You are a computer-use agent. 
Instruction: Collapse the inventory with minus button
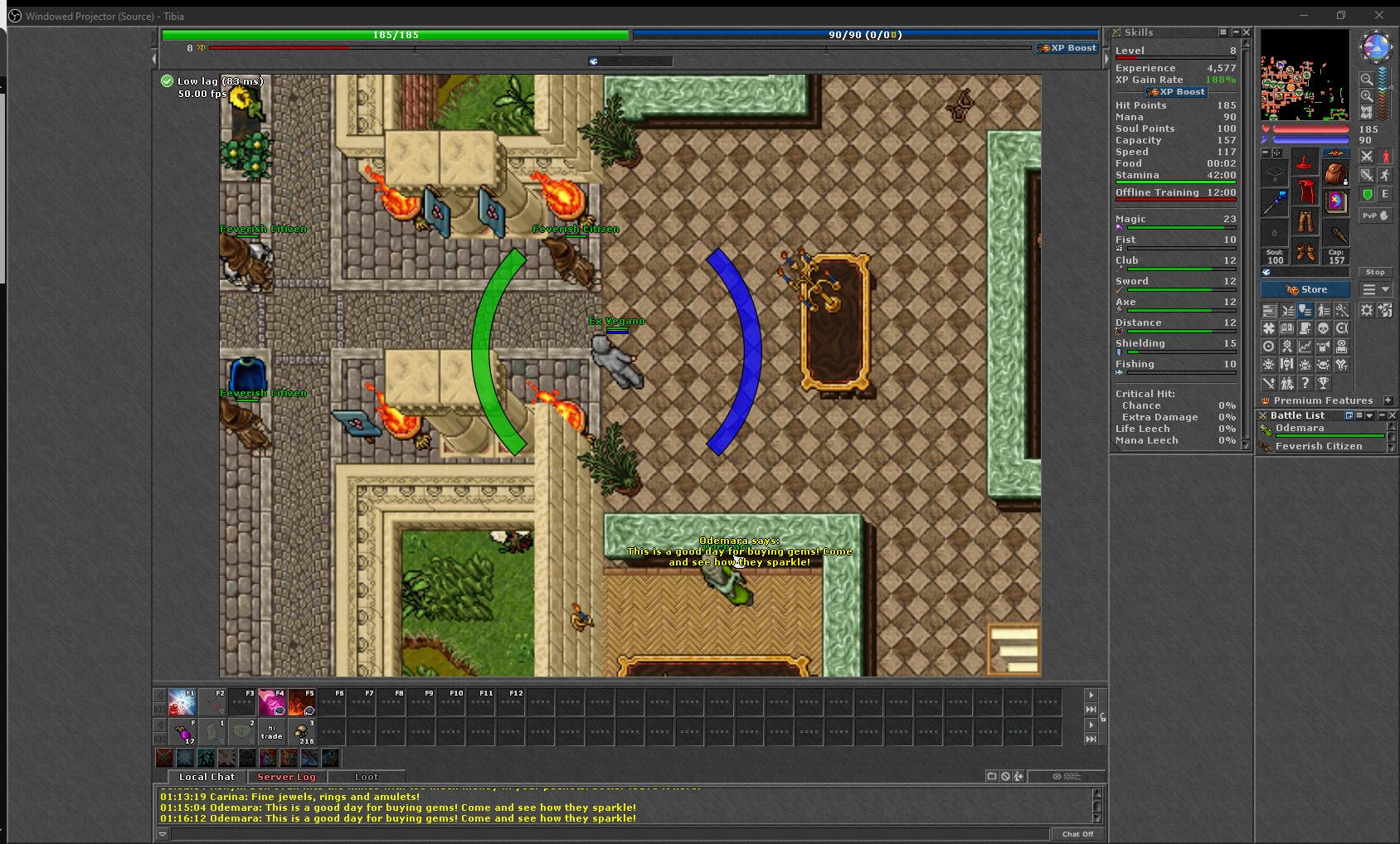pos(1266,153)
